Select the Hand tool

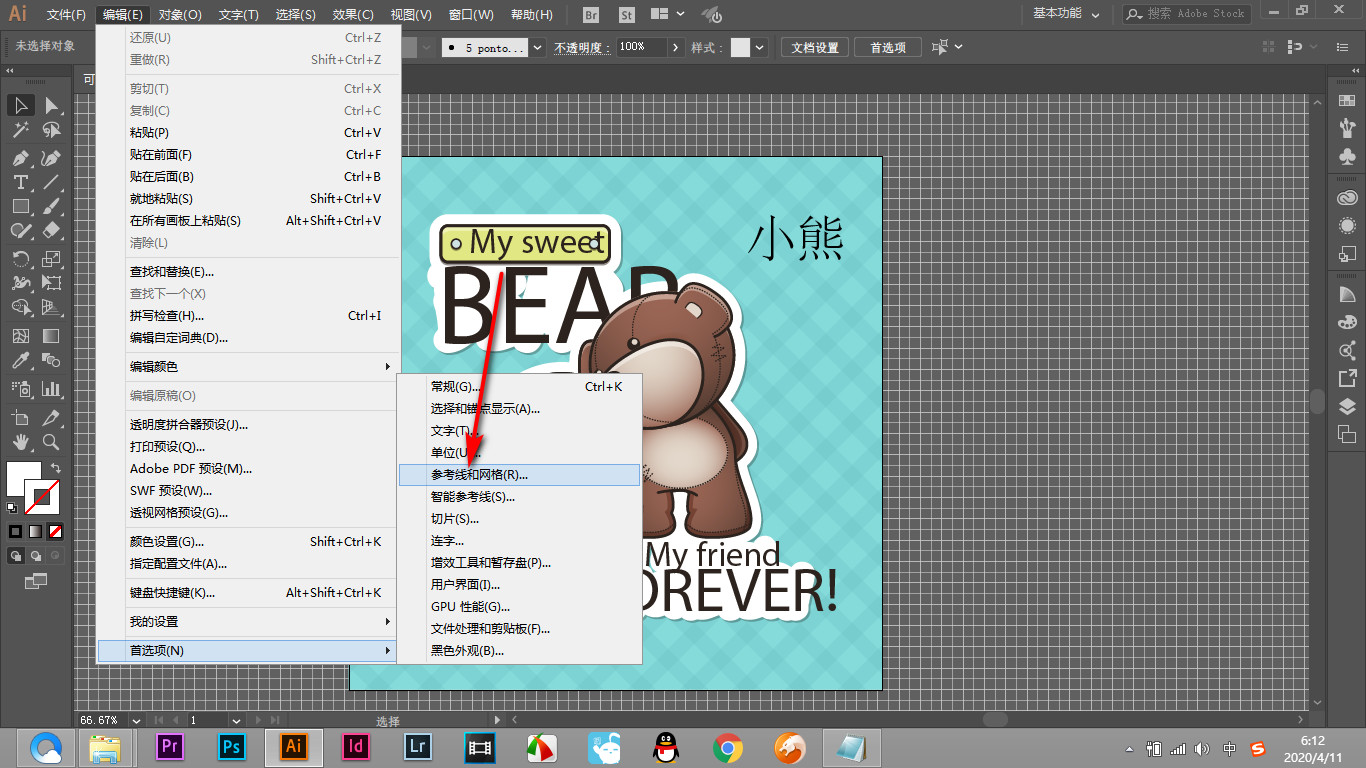tap(20, 442)
